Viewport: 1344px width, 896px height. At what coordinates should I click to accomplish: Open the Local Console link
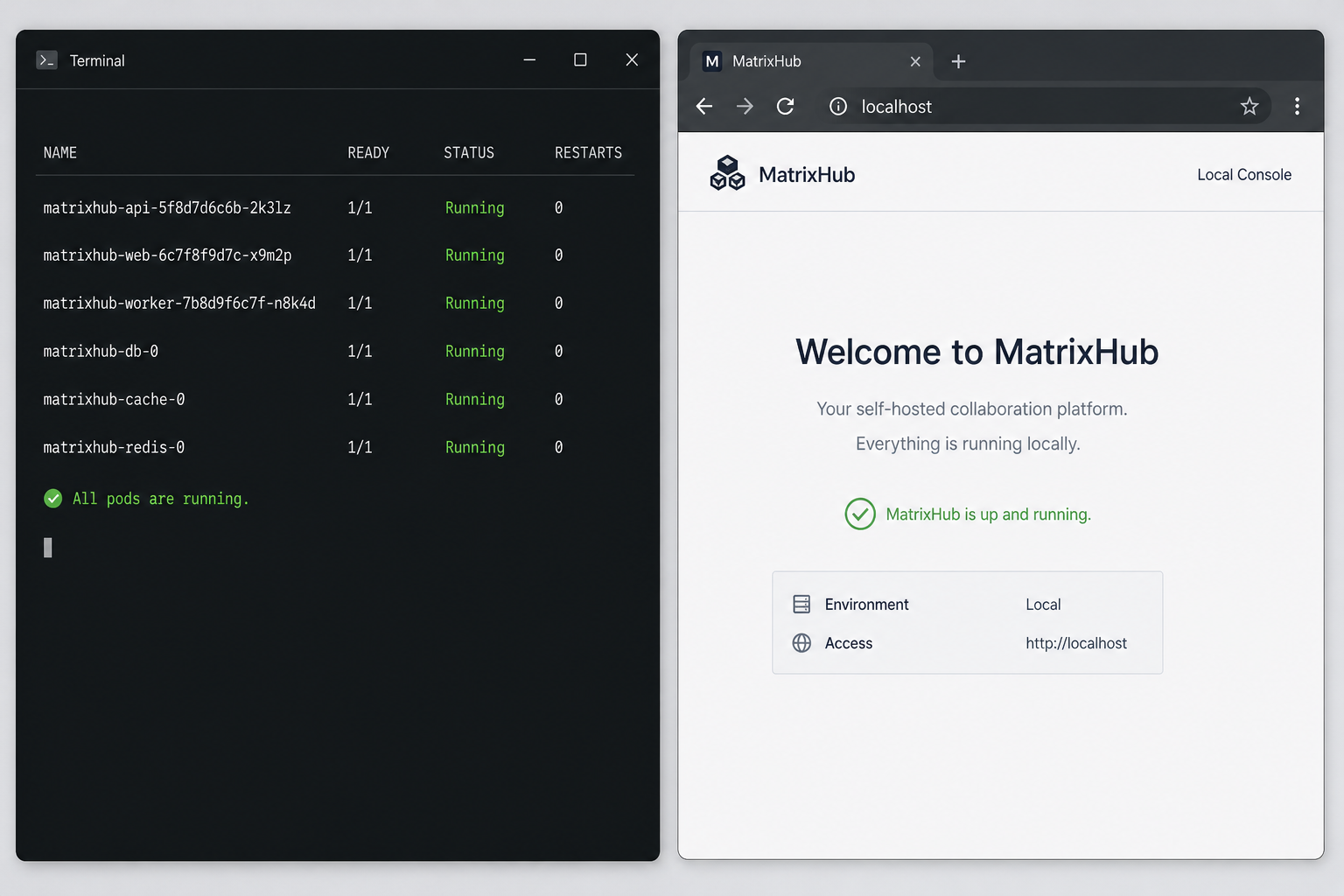tap(1243, 175)
